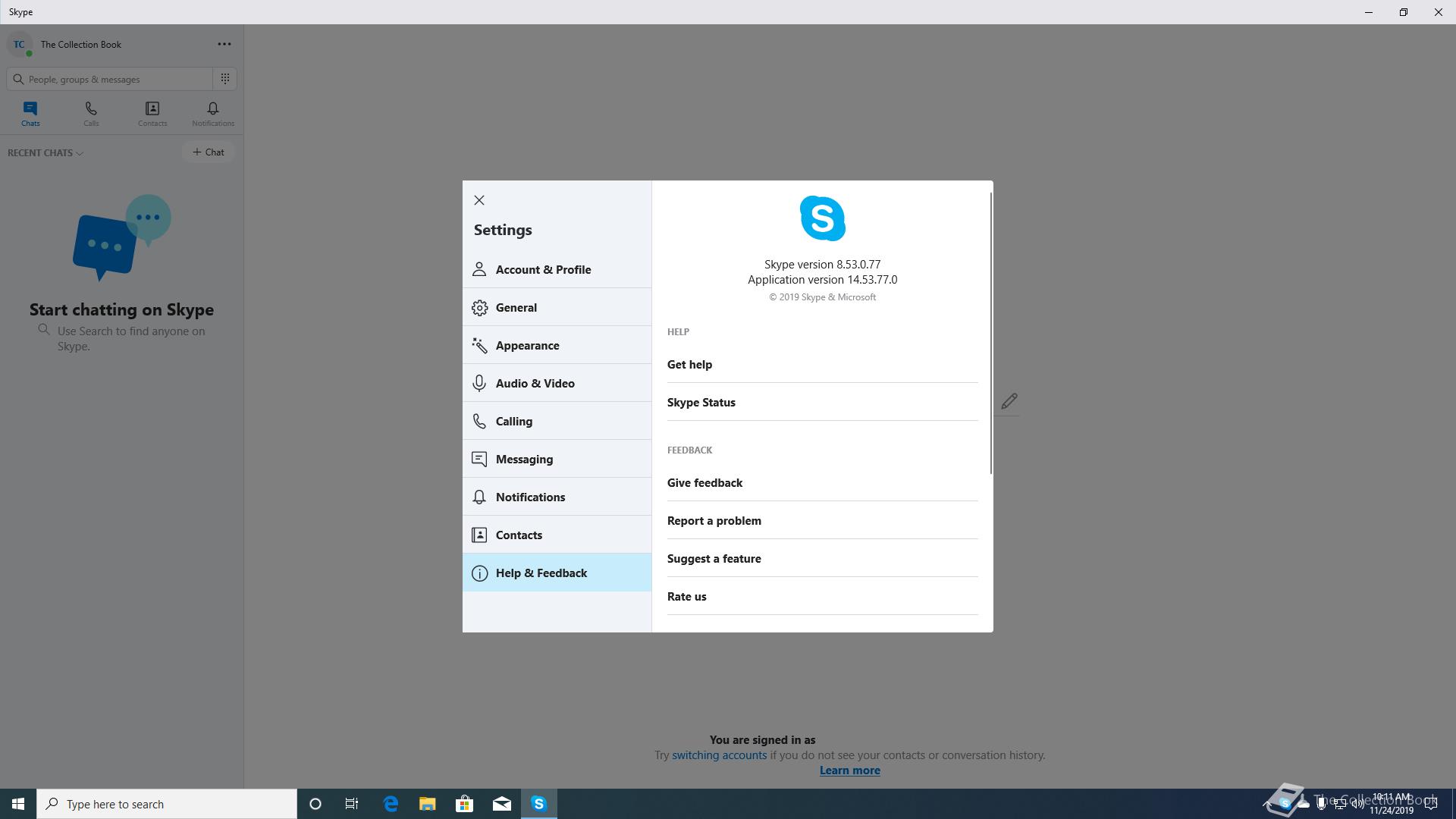Close the Settings dialog with X icon
1456x819 pixels.
(x=479, y=200)
